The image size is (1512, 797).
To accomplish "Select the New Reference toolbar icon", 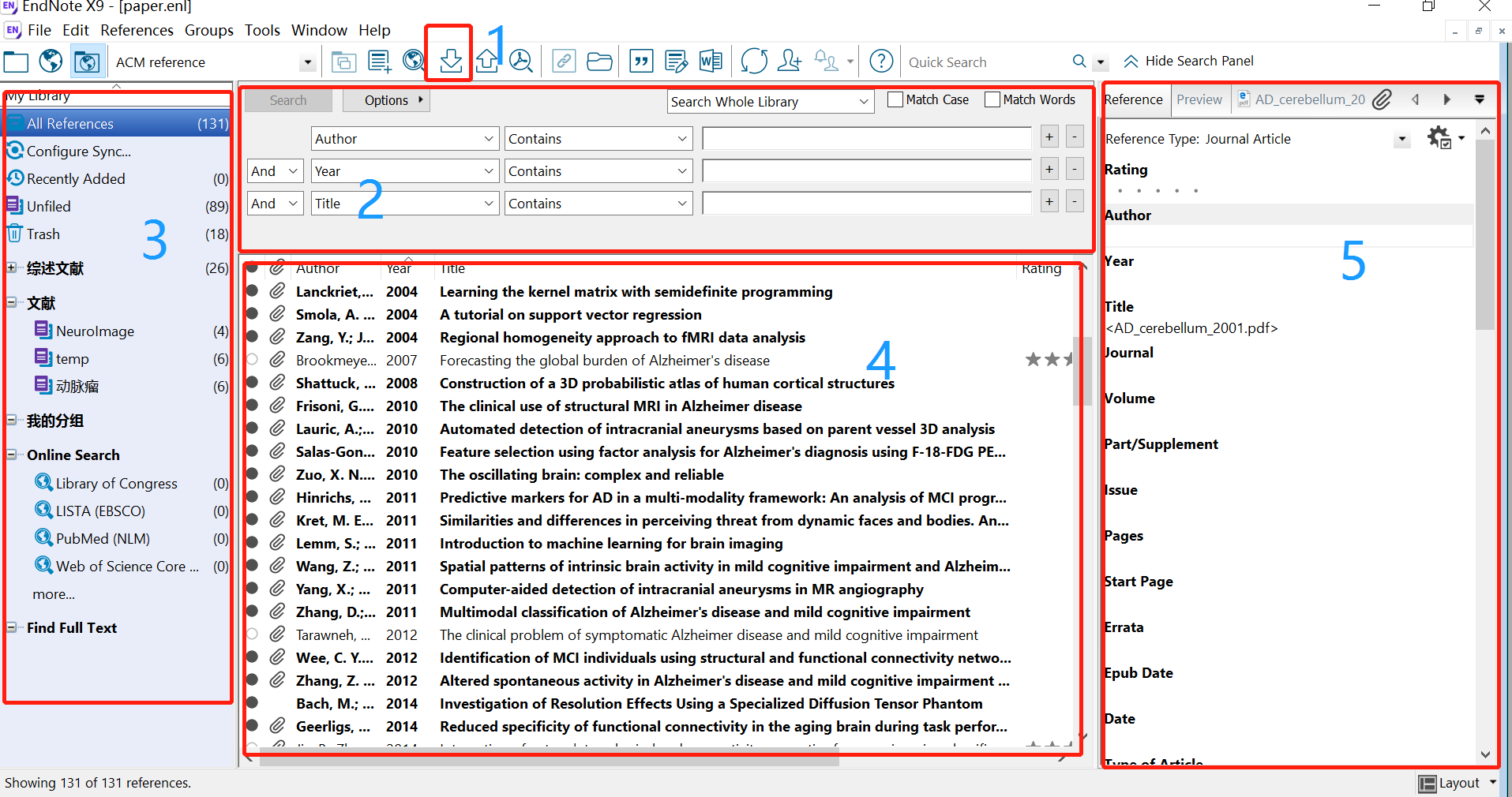I will click(379, 61).
